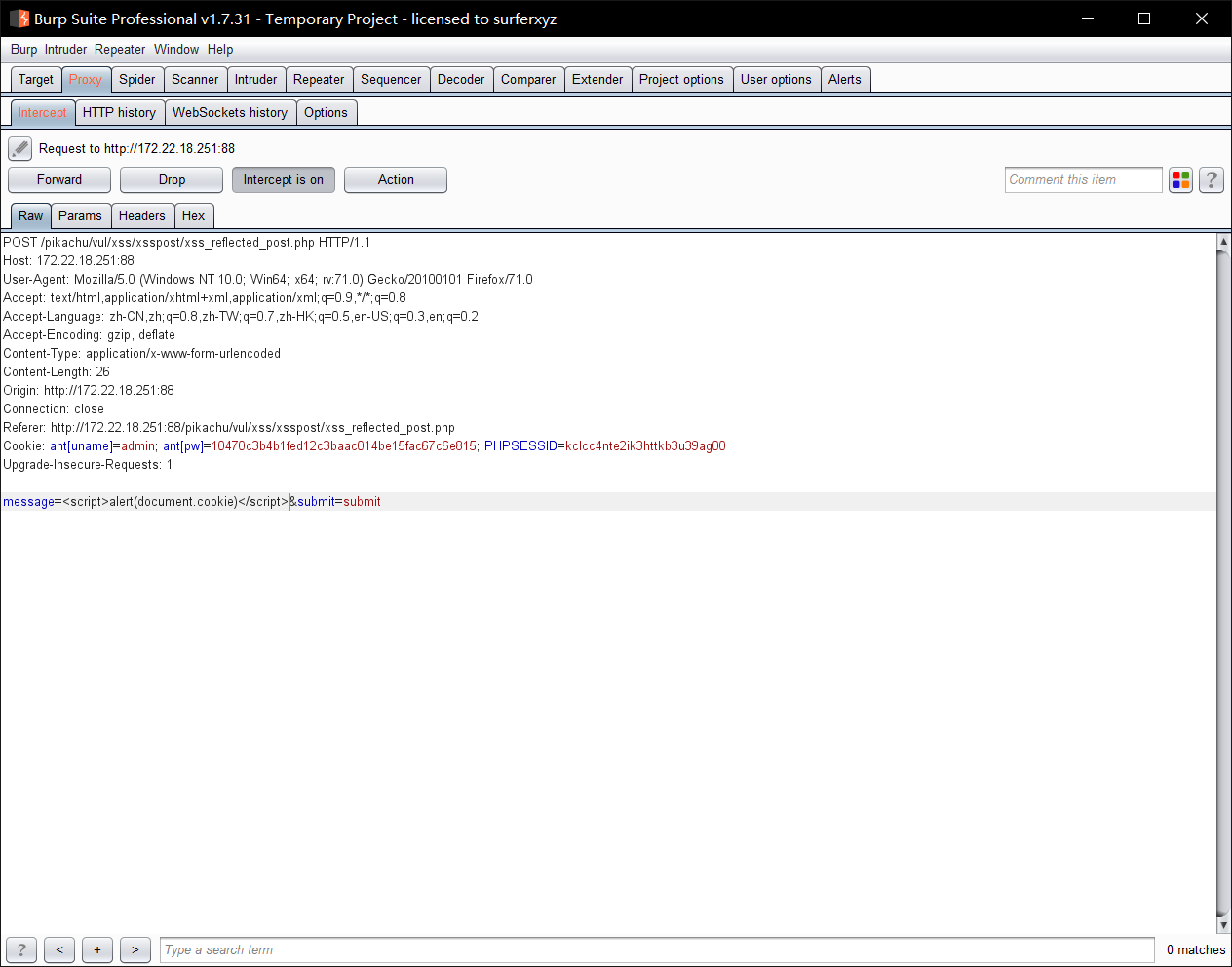This screenshot has height=967, width=1232.
Task: Click the plus search options button
Action: click(97, 949)
